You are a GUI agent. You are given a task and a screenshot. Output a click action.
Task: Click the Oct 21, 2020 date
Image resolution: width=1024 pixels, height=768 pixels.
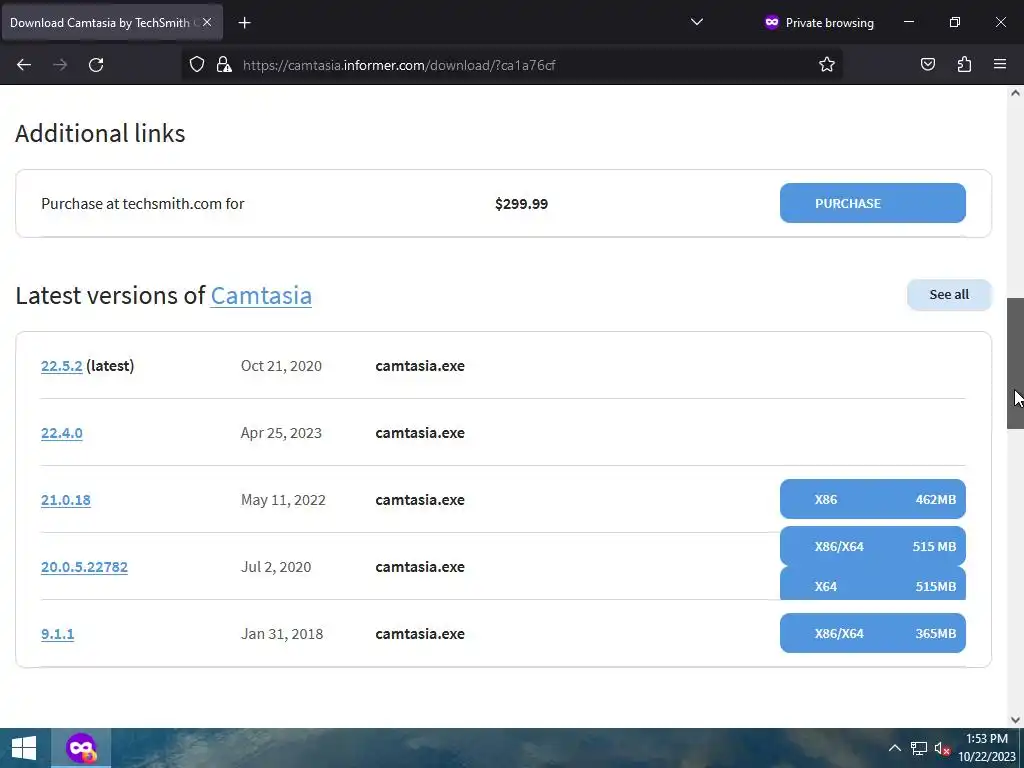[281, 366]
